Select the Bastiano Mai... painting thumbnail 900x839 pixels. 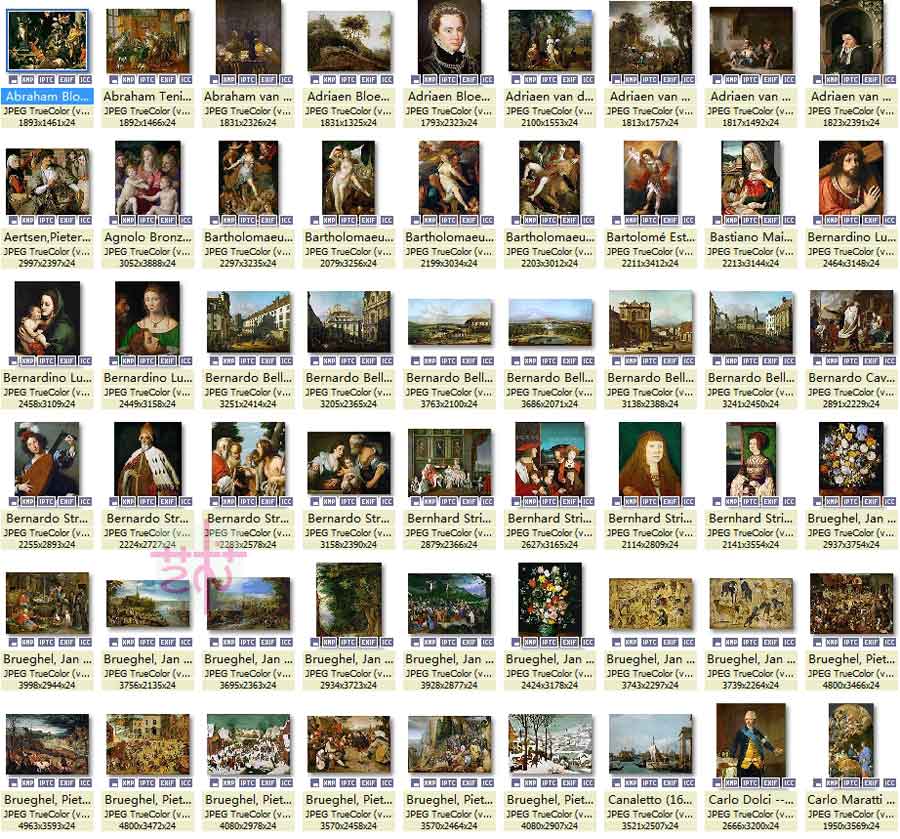(x=751, y=178)
